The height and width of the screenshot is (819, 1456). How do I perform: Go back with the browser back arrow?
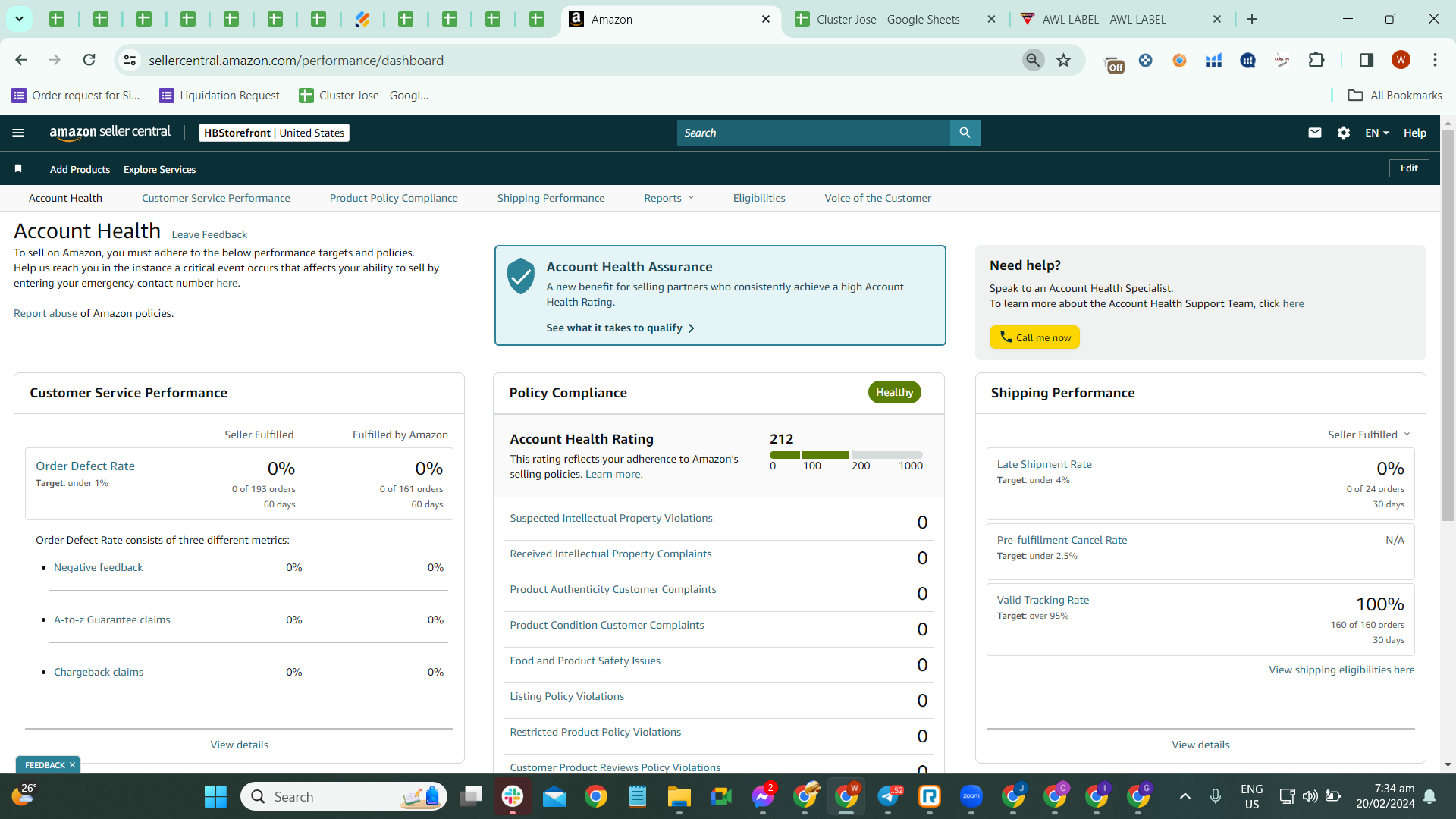21,60
